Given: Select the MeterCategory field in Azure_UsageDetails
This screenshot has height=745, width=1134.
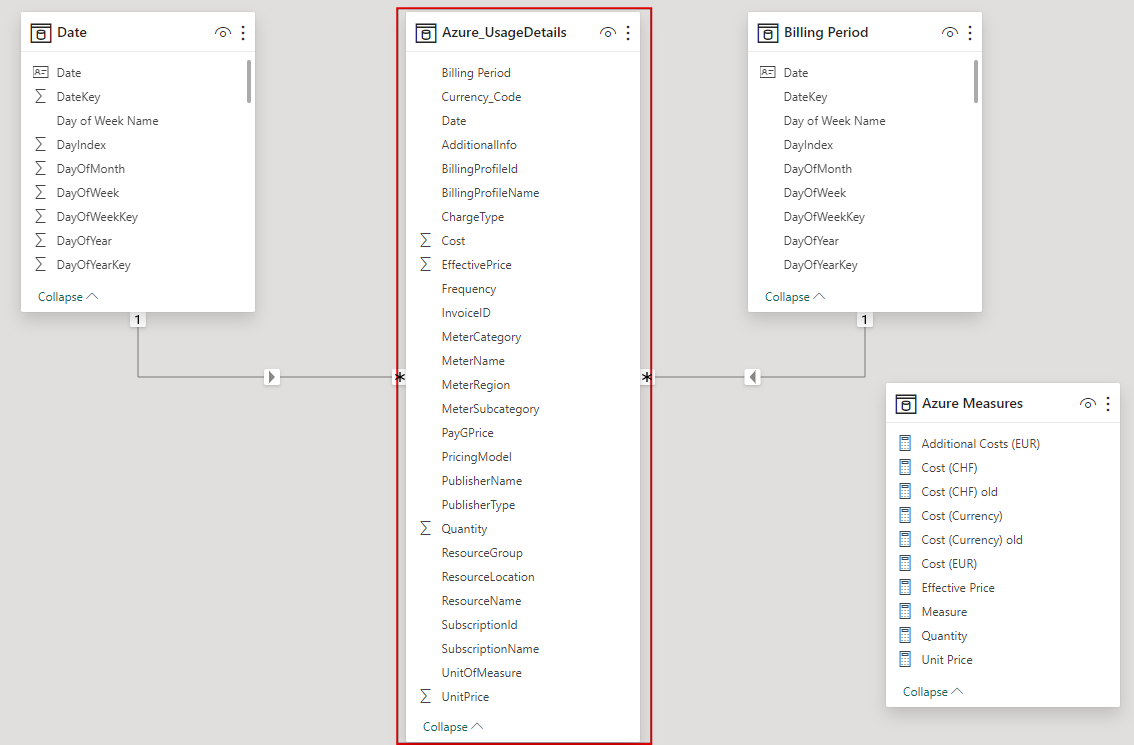Looking at the screenshot, I should [x=481, y=337].
